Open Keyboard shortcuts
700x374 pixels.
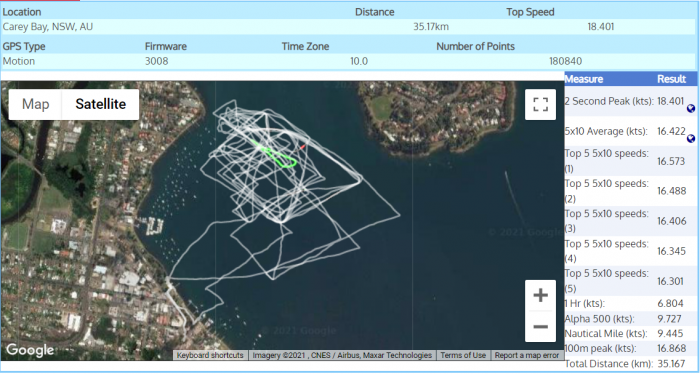(x=210, y=355)
